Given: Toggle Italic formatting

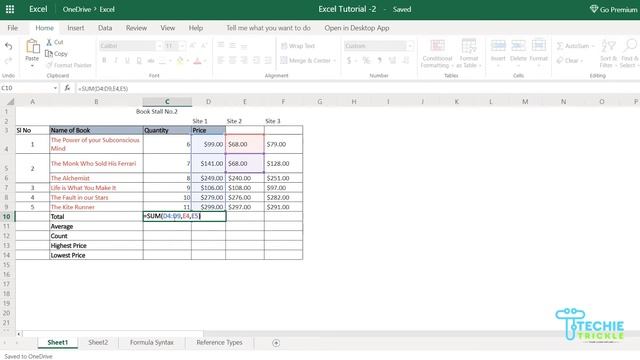Looking at the screenshot, I should pyautogui.click(x=116, y=60).
